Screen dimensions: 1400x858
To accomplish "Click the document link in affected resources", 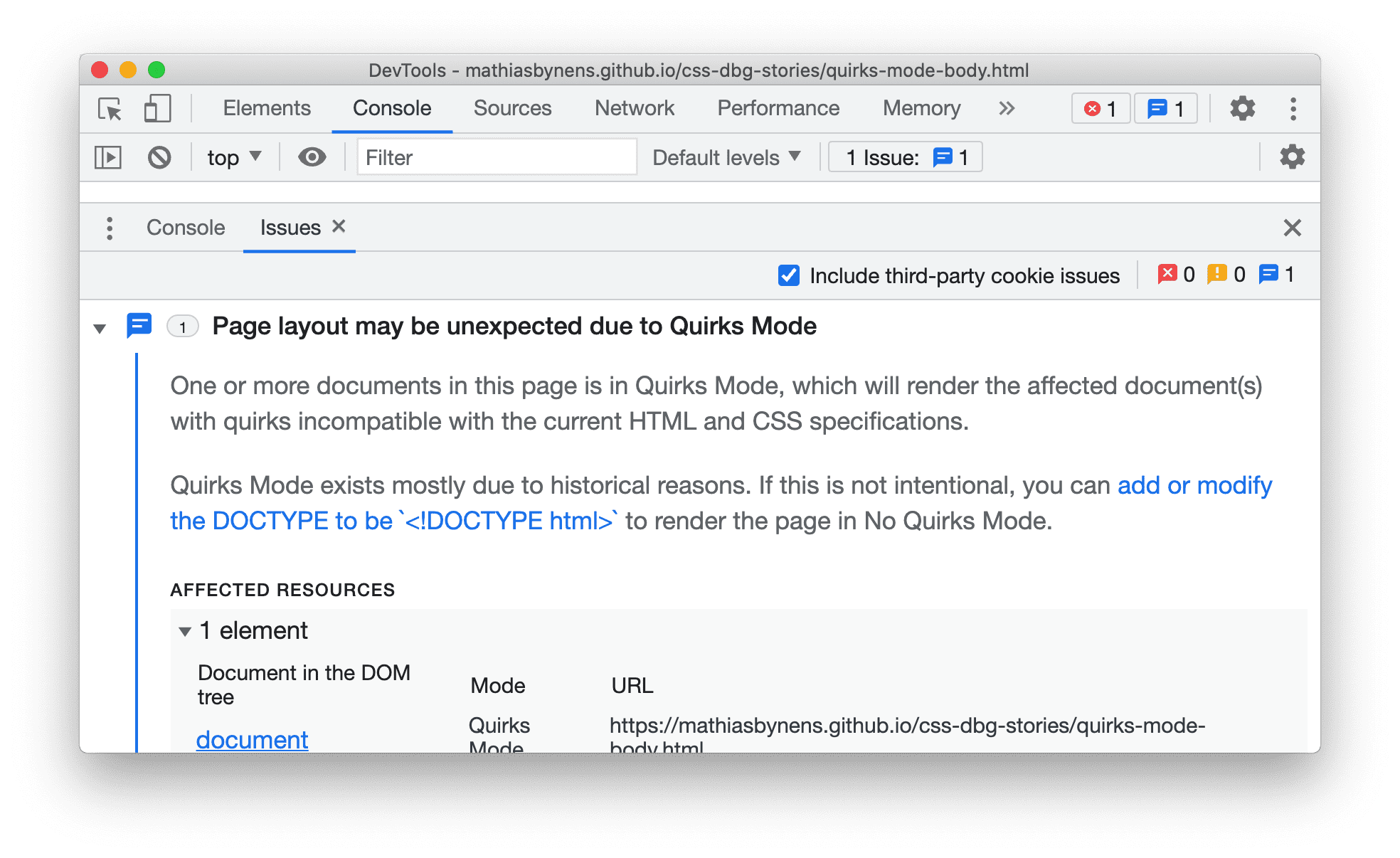I will point(253,740).
